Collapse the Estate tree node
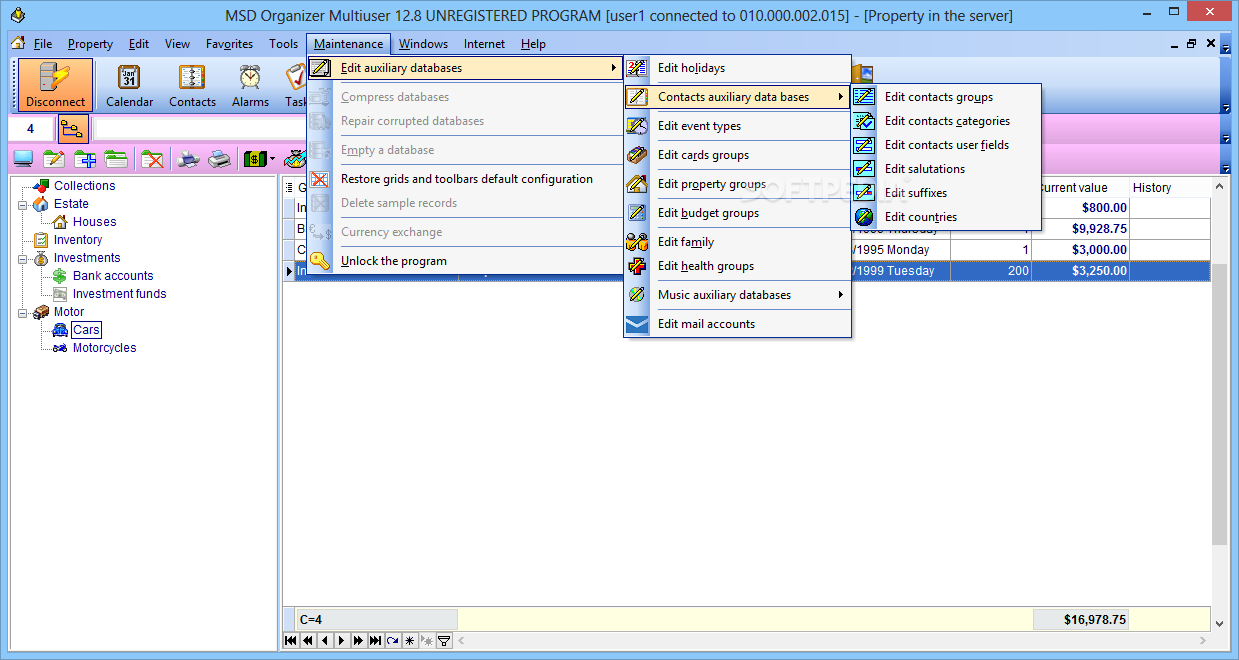The image size is (1239, 660). point(22,204)
